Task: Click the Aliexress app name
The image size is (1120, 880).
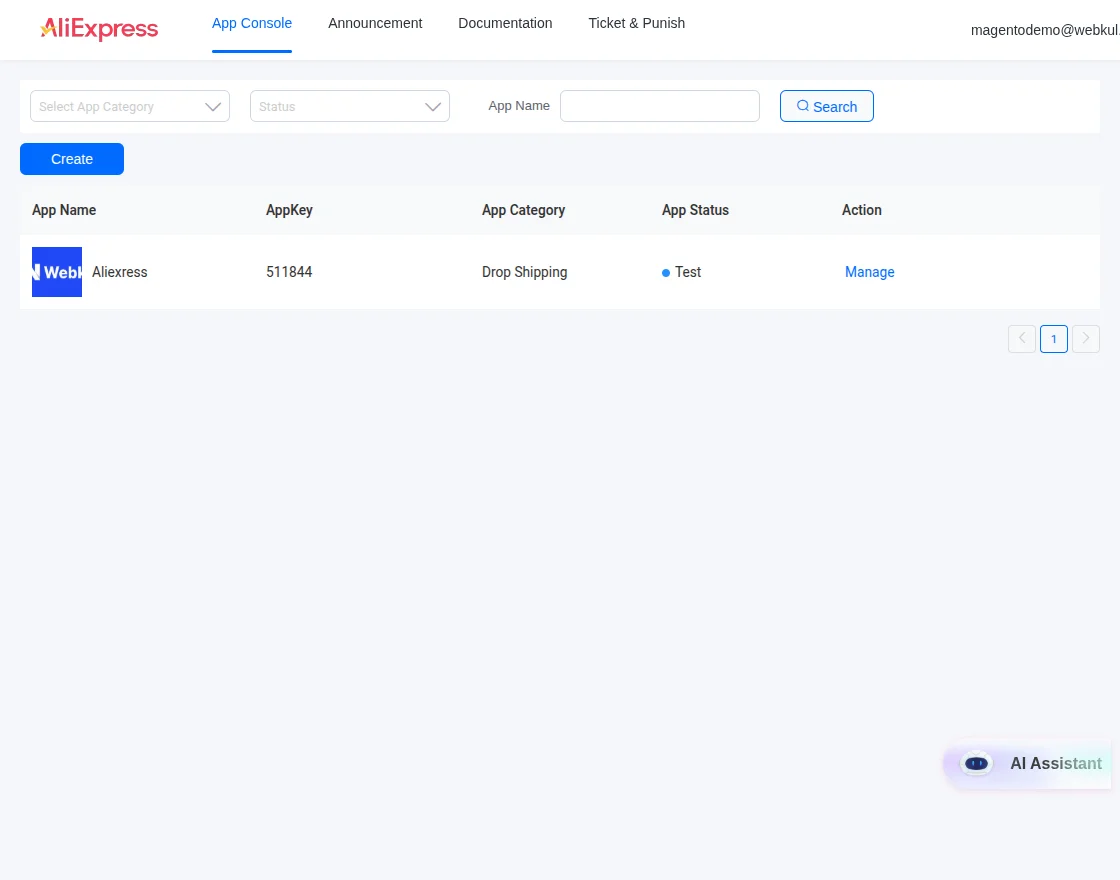Action: 119,272
